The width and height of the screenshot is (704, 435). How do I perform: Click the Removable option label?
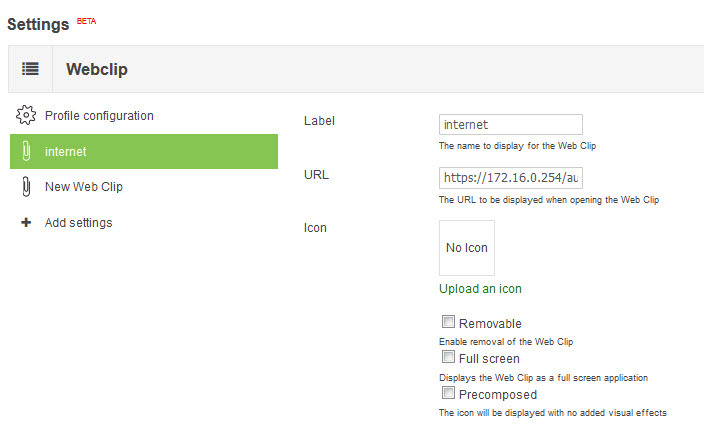[490, 324]
